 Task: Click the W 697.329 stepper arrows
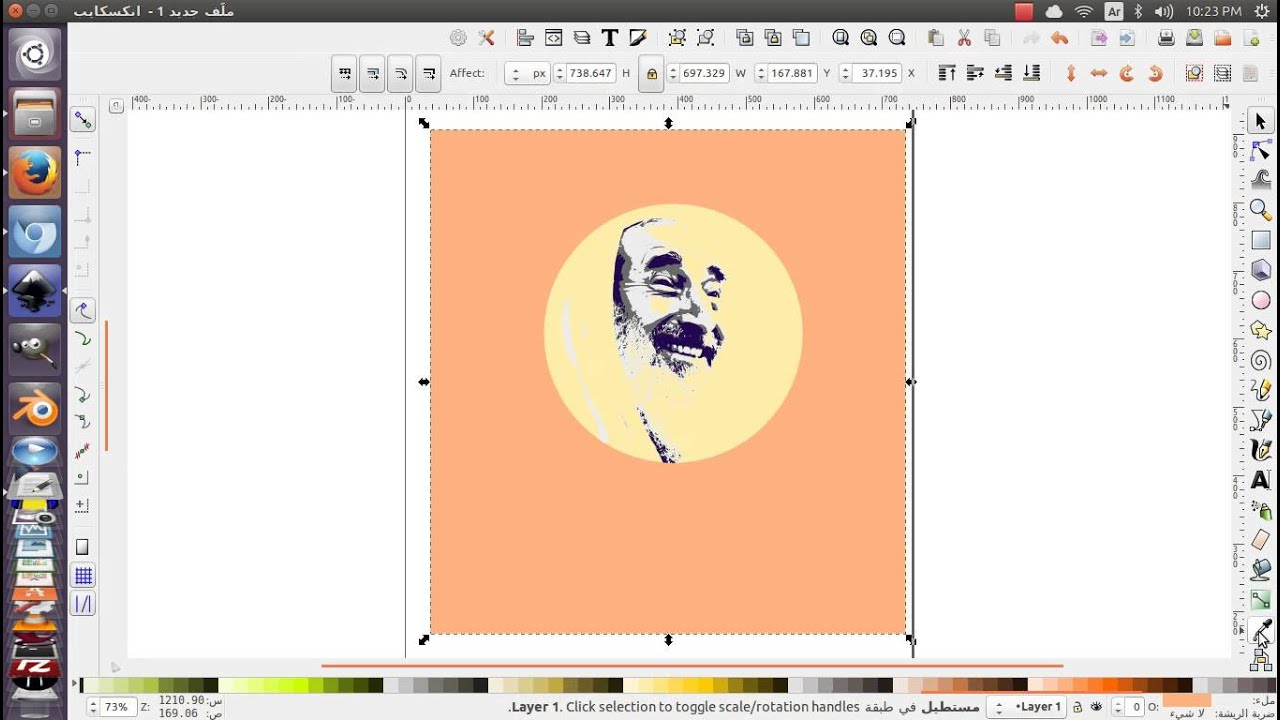point(674,73)
